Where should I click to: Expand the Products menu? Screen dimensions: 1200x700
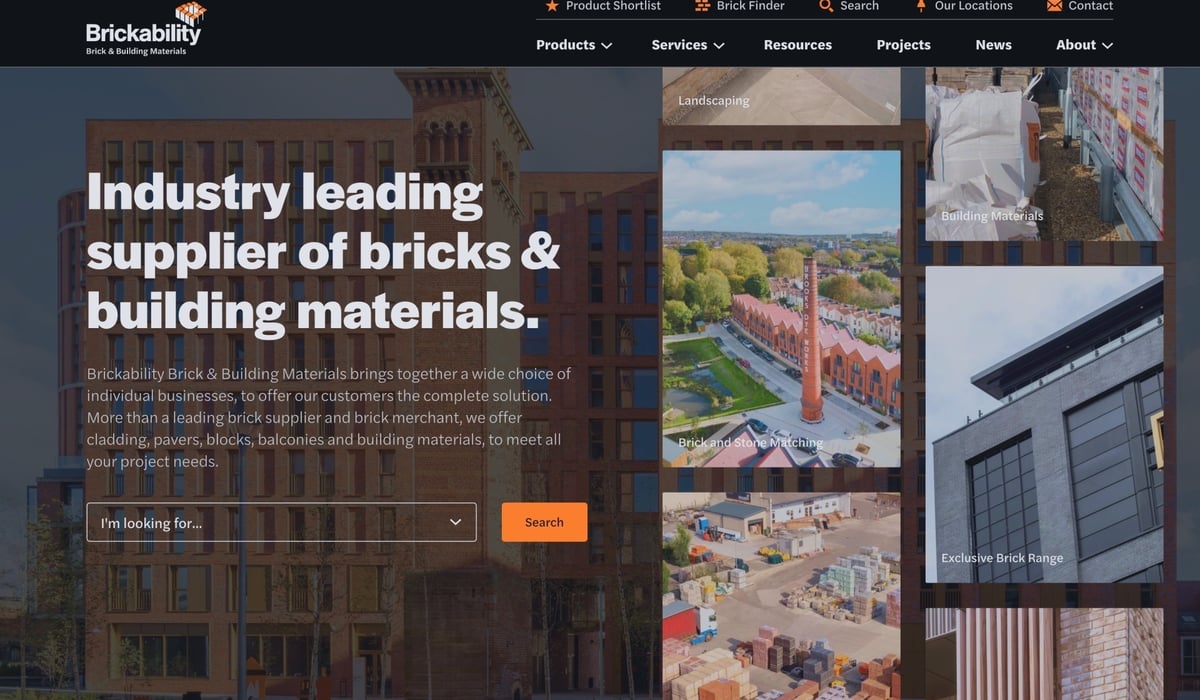point(574,45)
